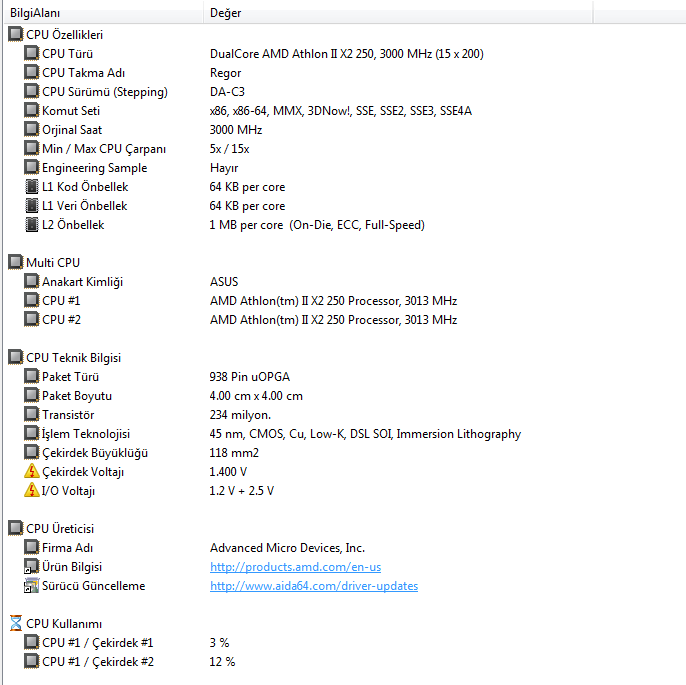Click the icon beside Min / Max CPU Çarpanı
Image resolution: width=686 pixels, height=685 pixels.
point(32,148)
